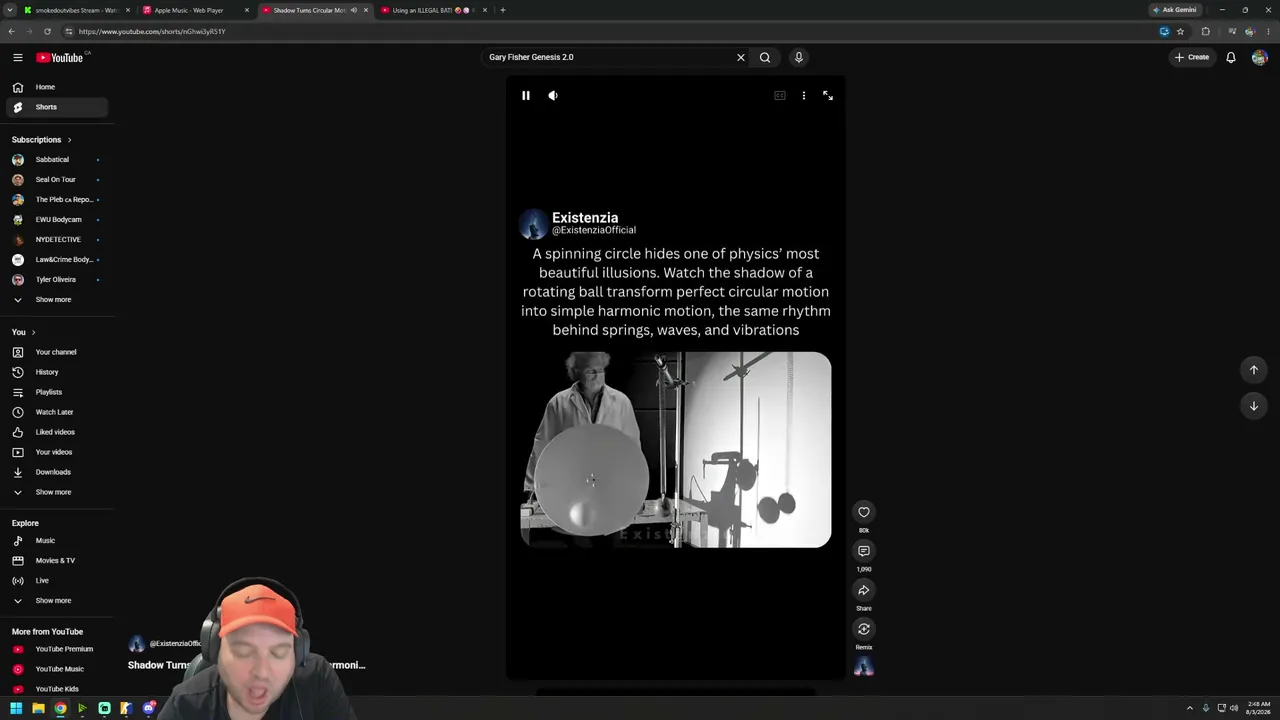Screen dimensions: 1280x720
Task: Toggle closed captions on the Short
Action: click(x=780, y=96)
